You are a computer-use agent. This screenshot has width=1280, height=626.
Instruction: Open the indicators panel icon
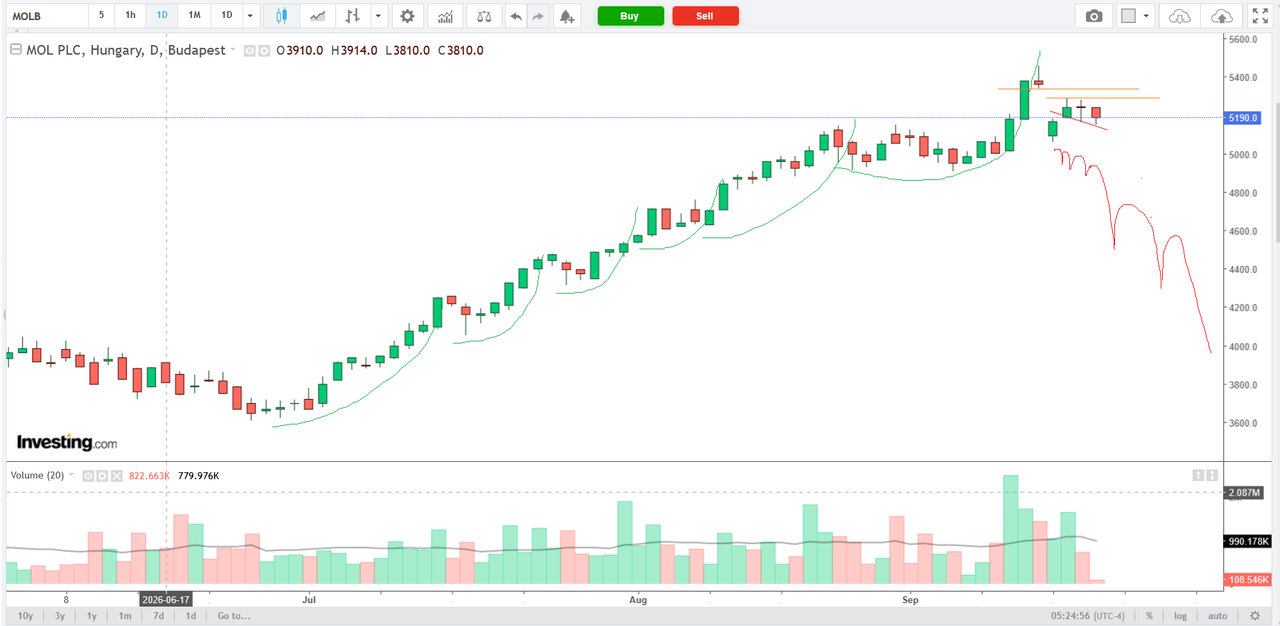click(x=446, y=16)
